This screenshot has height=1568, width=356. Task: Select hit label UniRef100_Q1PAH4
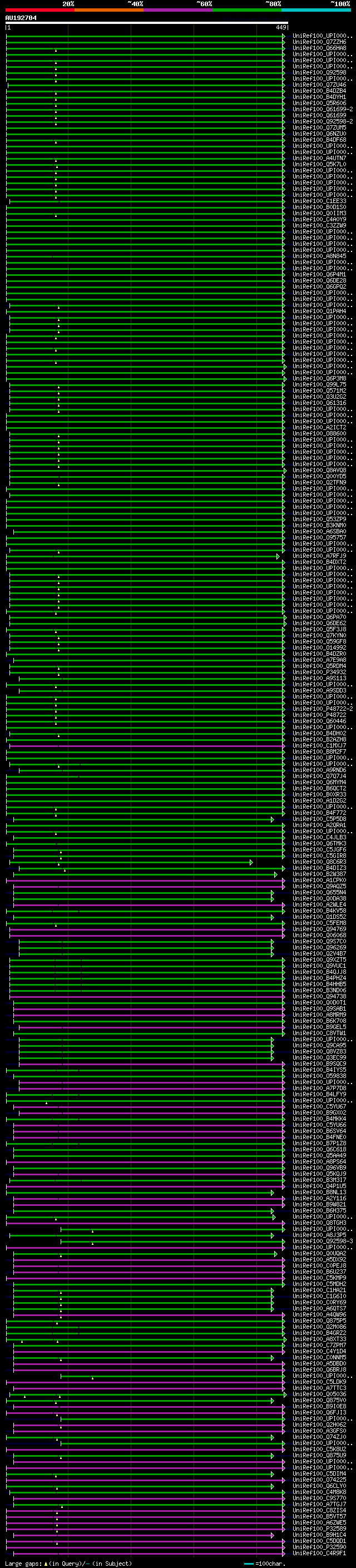[x=319, y=311]
